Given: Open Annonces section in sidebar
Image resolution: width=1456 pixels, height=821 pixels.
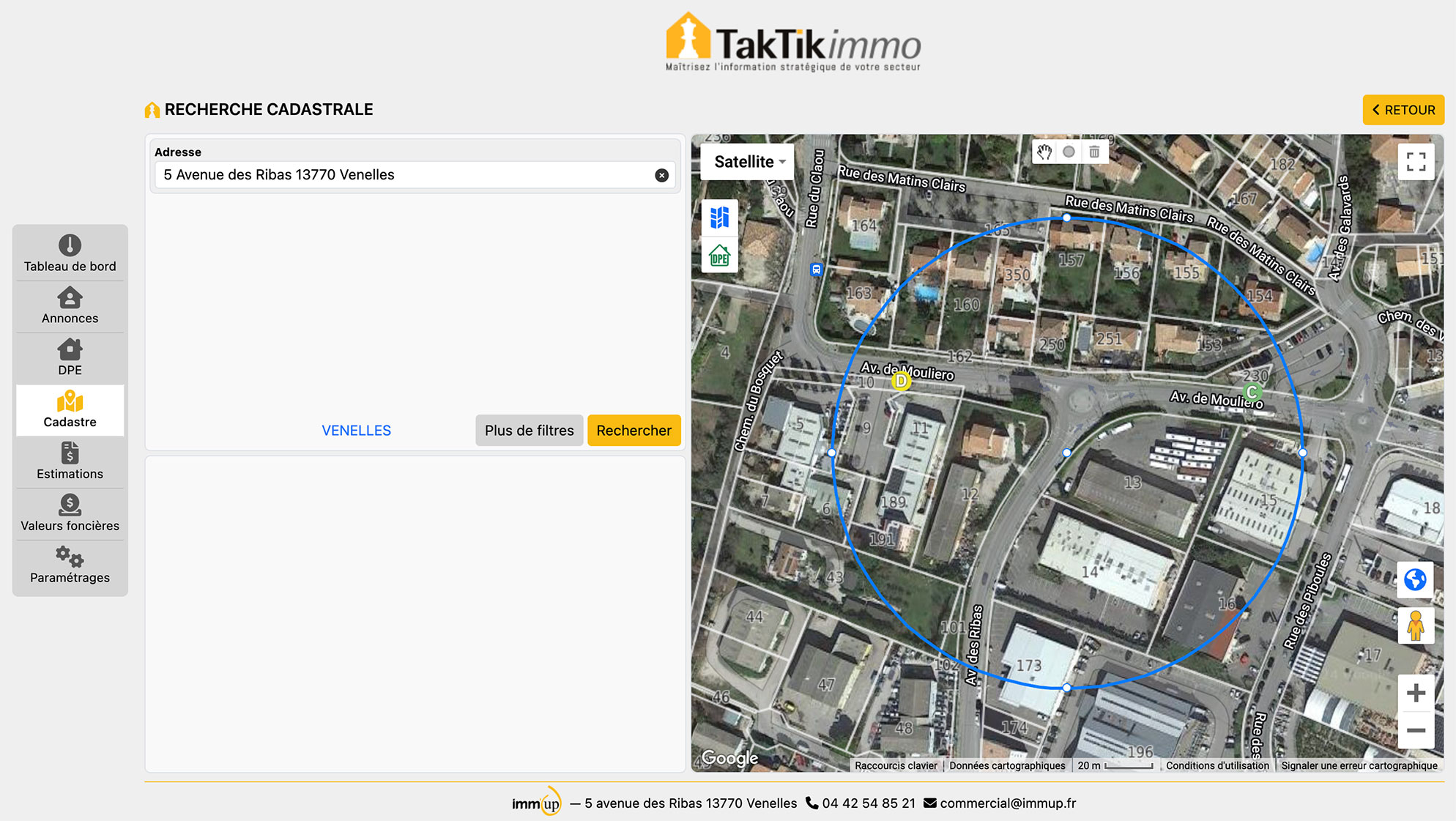Looking at the screenshot, I should click(70, 306).
